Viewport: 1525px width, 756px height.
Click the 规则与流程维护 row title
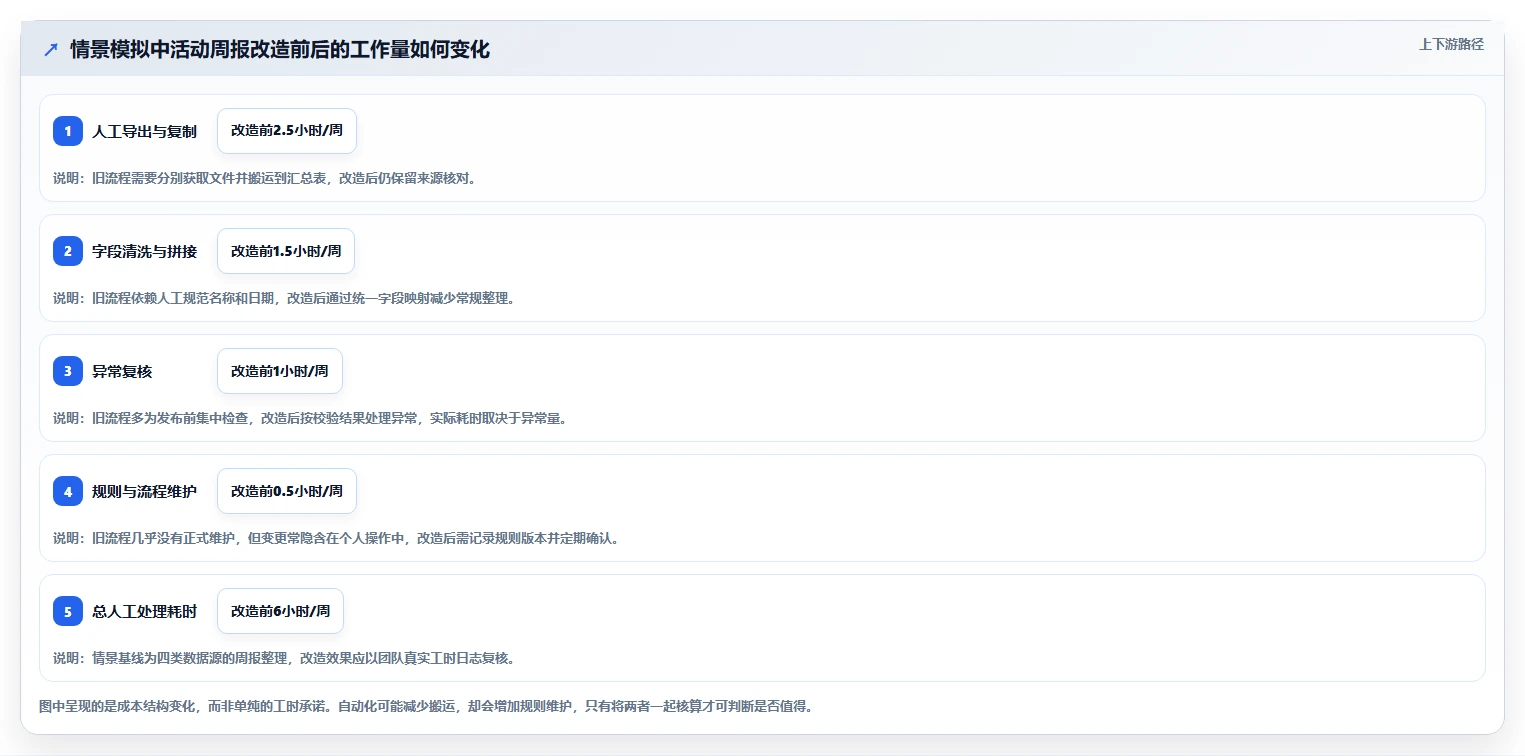[x=144, y=491]
